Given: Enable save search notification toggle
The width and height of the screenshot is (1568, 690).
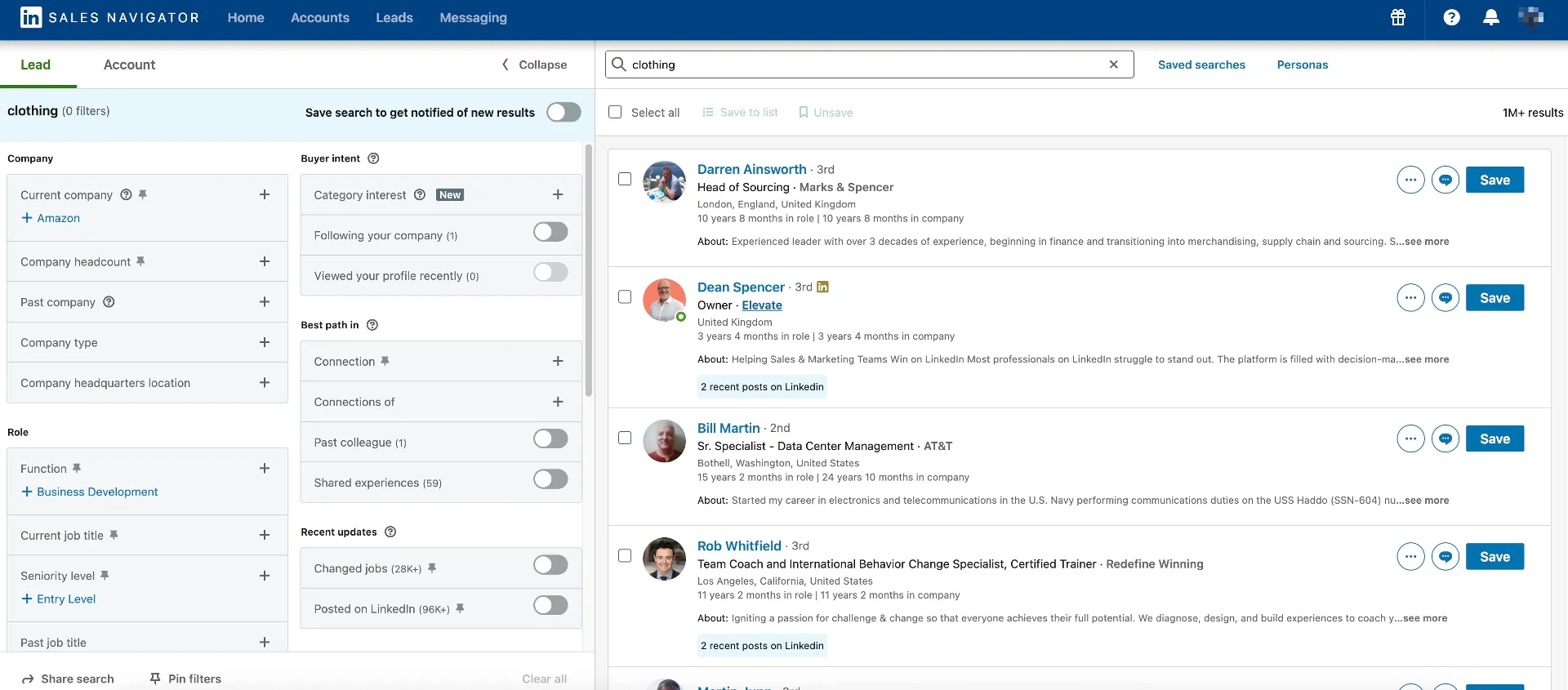Looking at the screenshot, I should (563, 112).
